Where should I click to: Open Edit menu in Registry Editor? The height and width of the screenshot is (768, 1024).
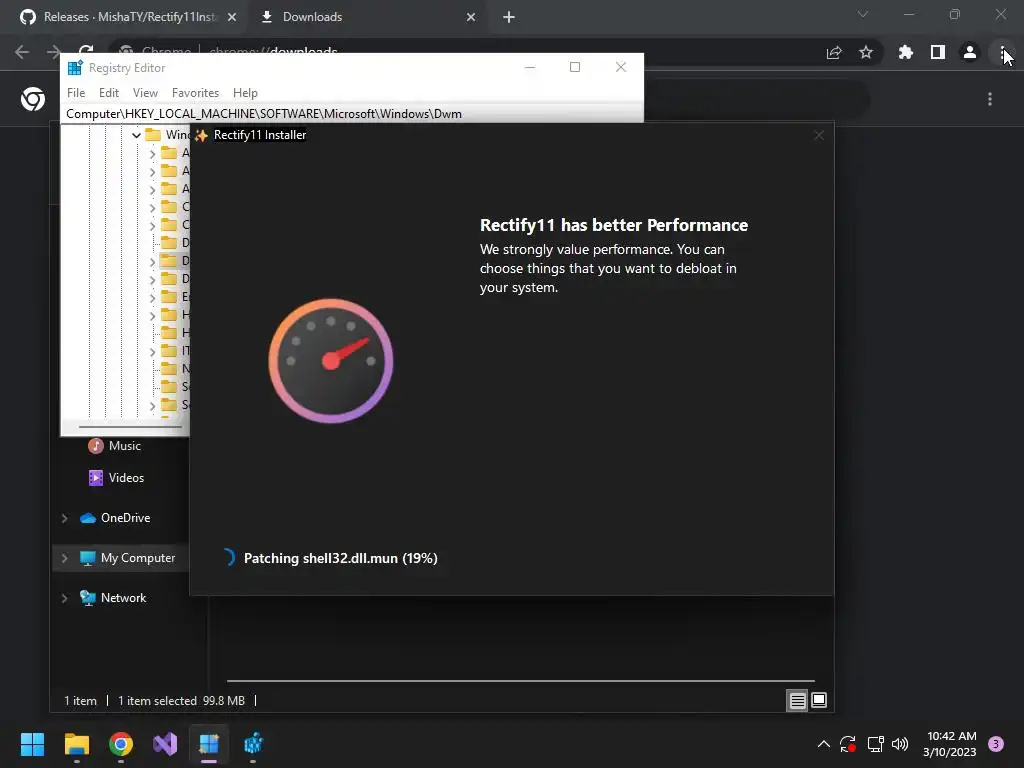point(108,93)
